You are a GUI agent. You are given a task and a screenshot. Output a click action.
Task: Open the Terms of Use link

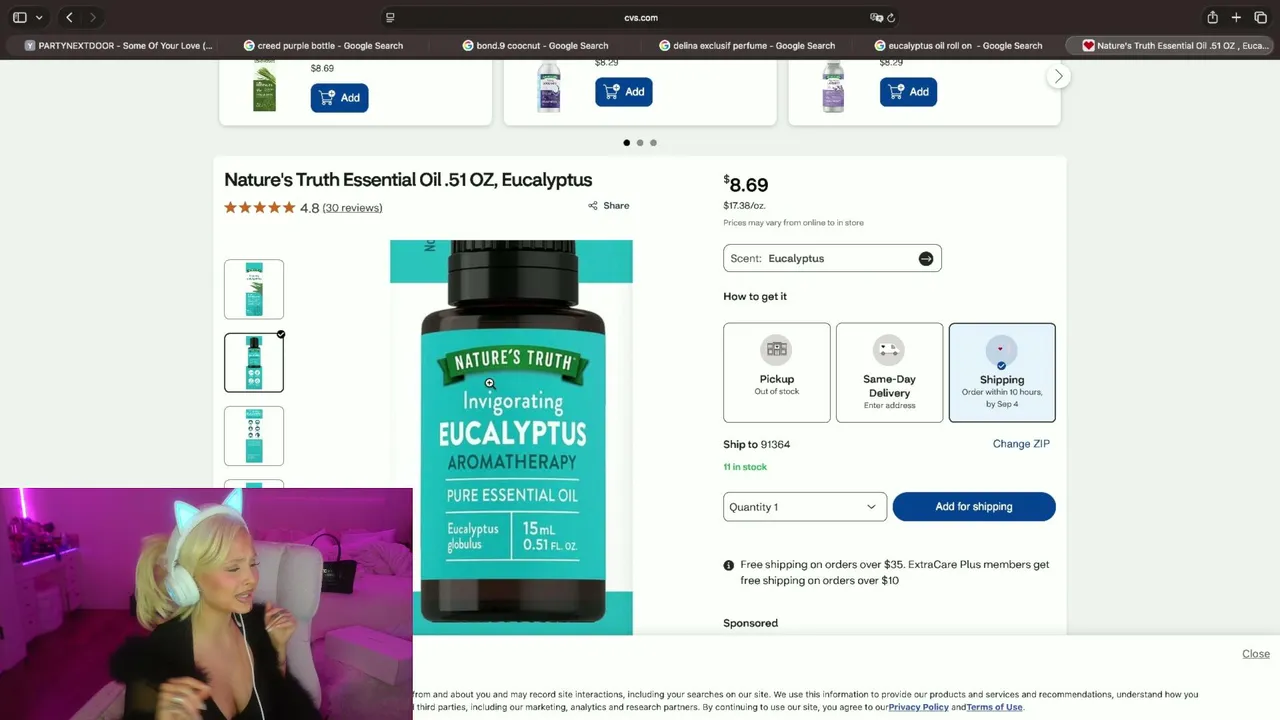[994, 707]
